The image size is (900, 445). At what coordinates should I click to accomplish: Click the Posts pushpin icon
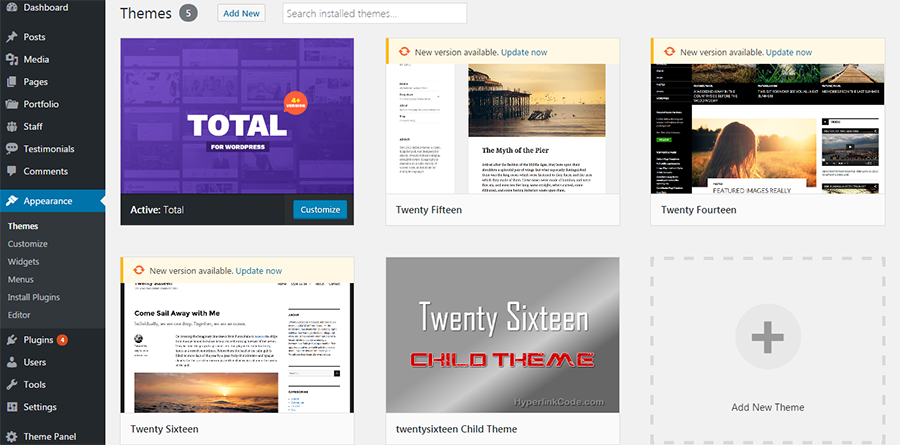click(11, 37)
